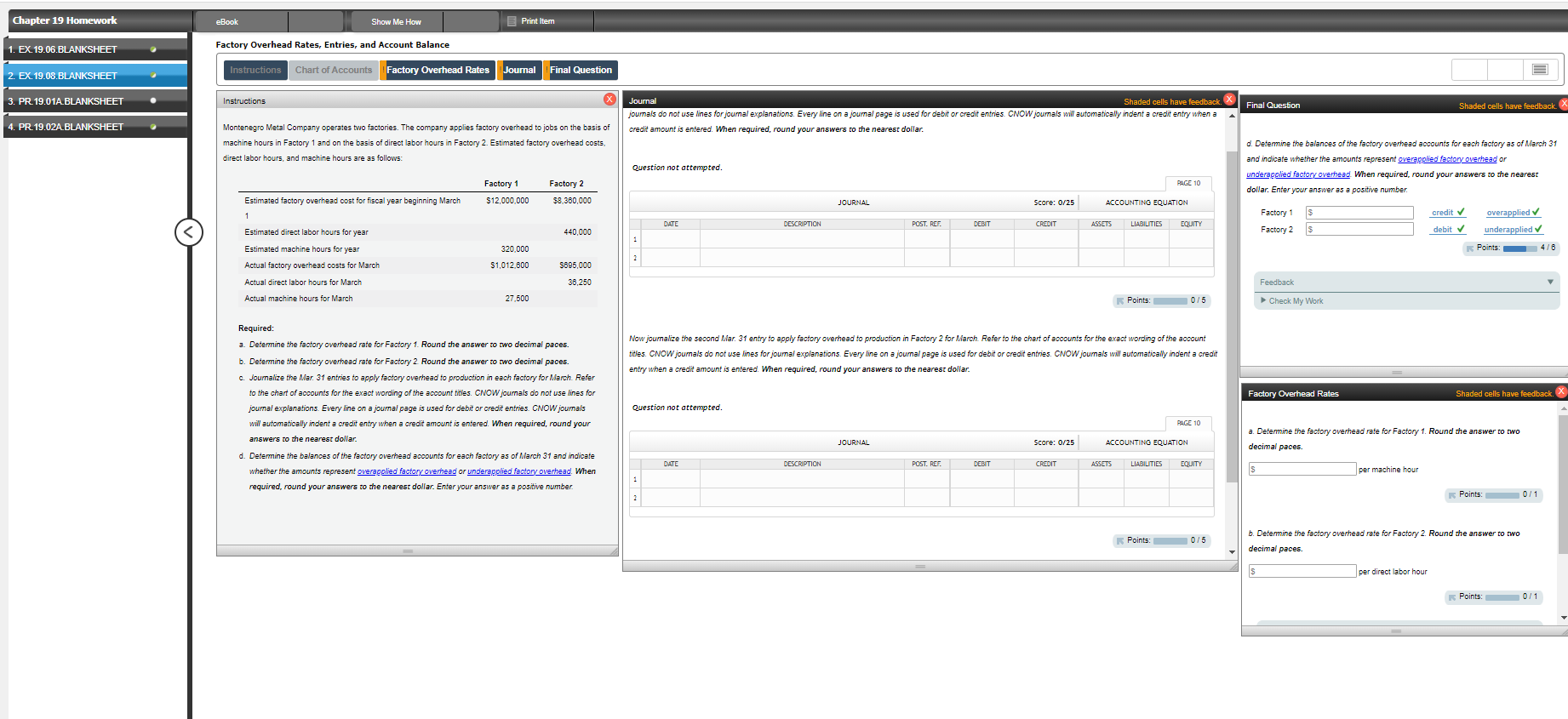Click status dot next to EX.19.06.BLANKSHEET
This screenshot has width=1568, height=719.
[153, 49]
